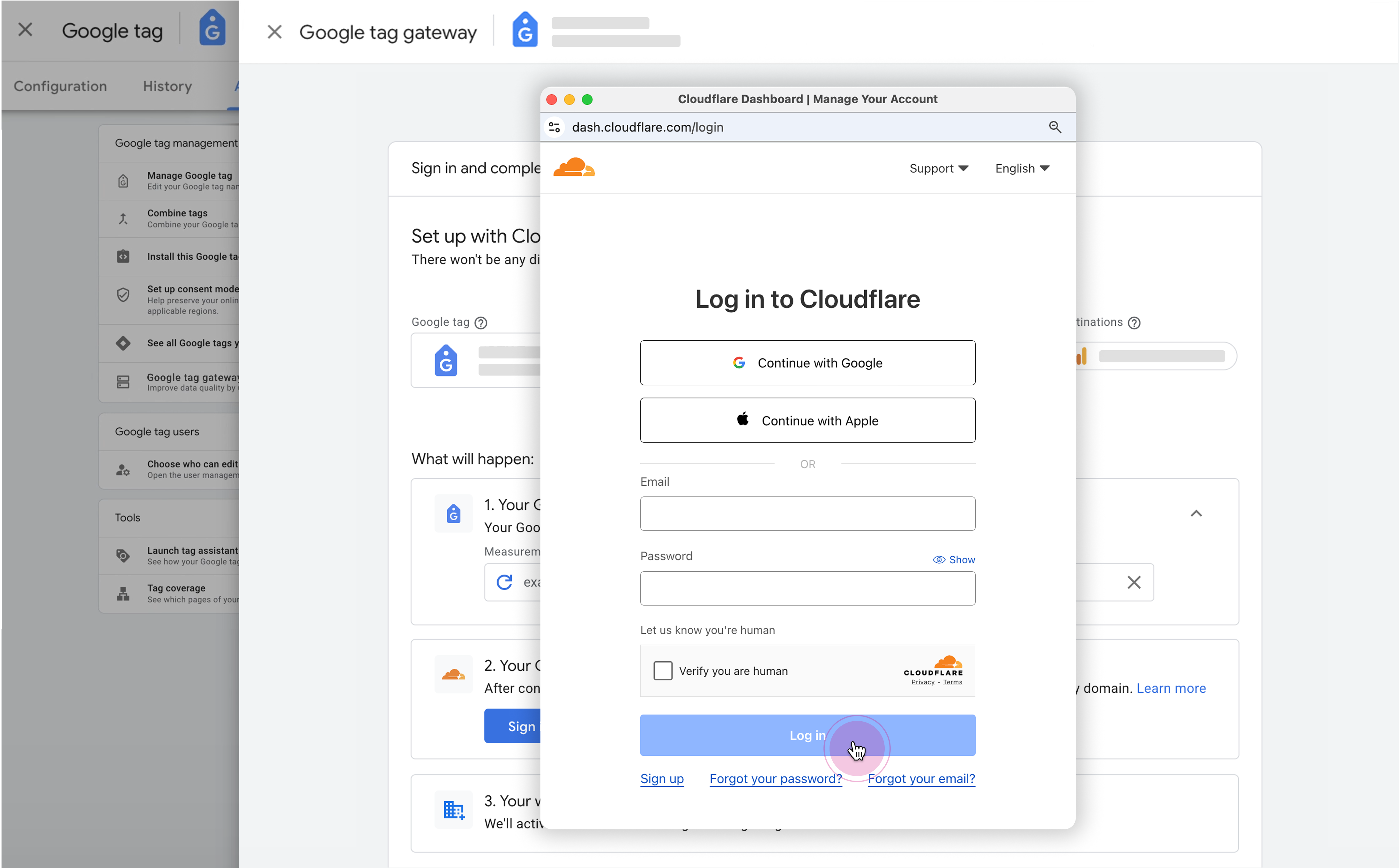Open English language dropdown
1399x868 pixels.
[x=1022, y=168]
